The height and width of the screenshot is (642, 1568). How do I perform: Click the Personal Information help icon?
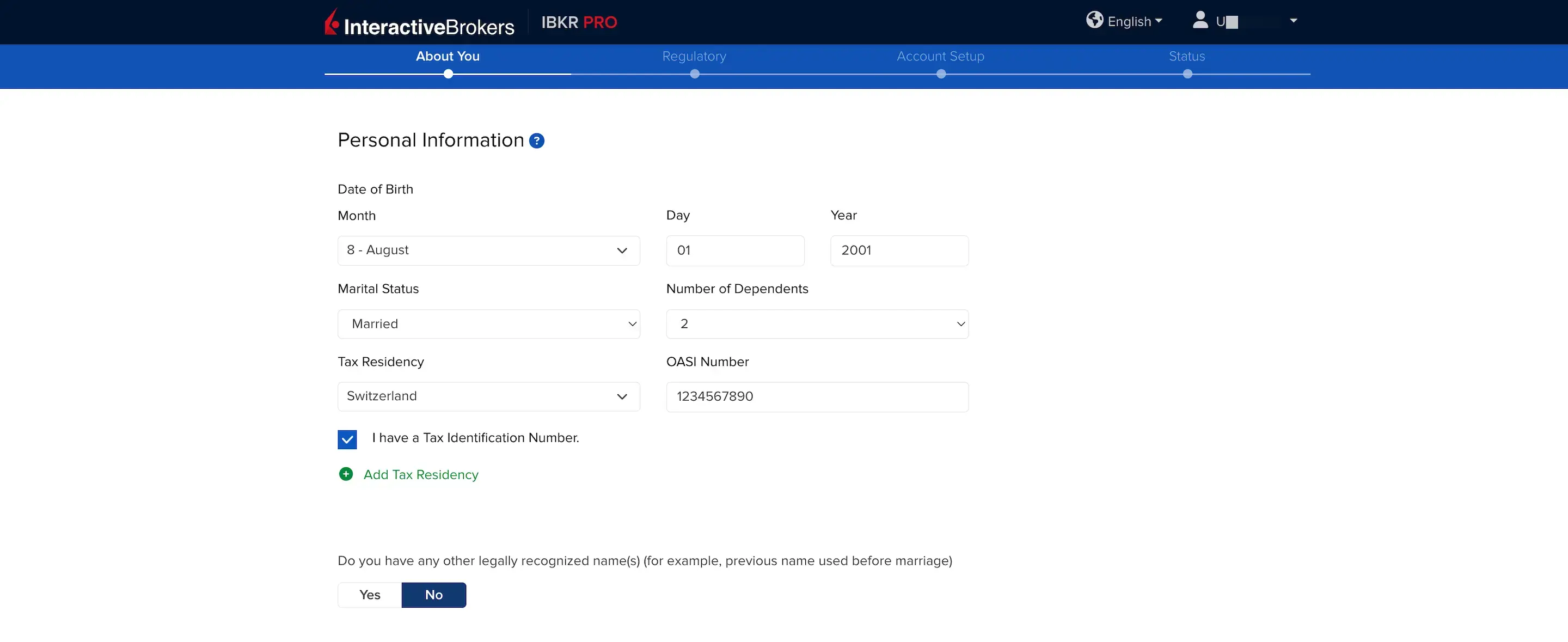point(536,141)
